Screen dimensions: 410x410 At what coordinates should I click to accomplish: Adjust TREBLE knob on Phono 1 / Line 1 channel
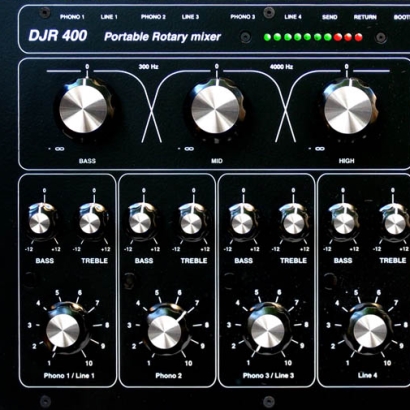[x=91, y=221]
